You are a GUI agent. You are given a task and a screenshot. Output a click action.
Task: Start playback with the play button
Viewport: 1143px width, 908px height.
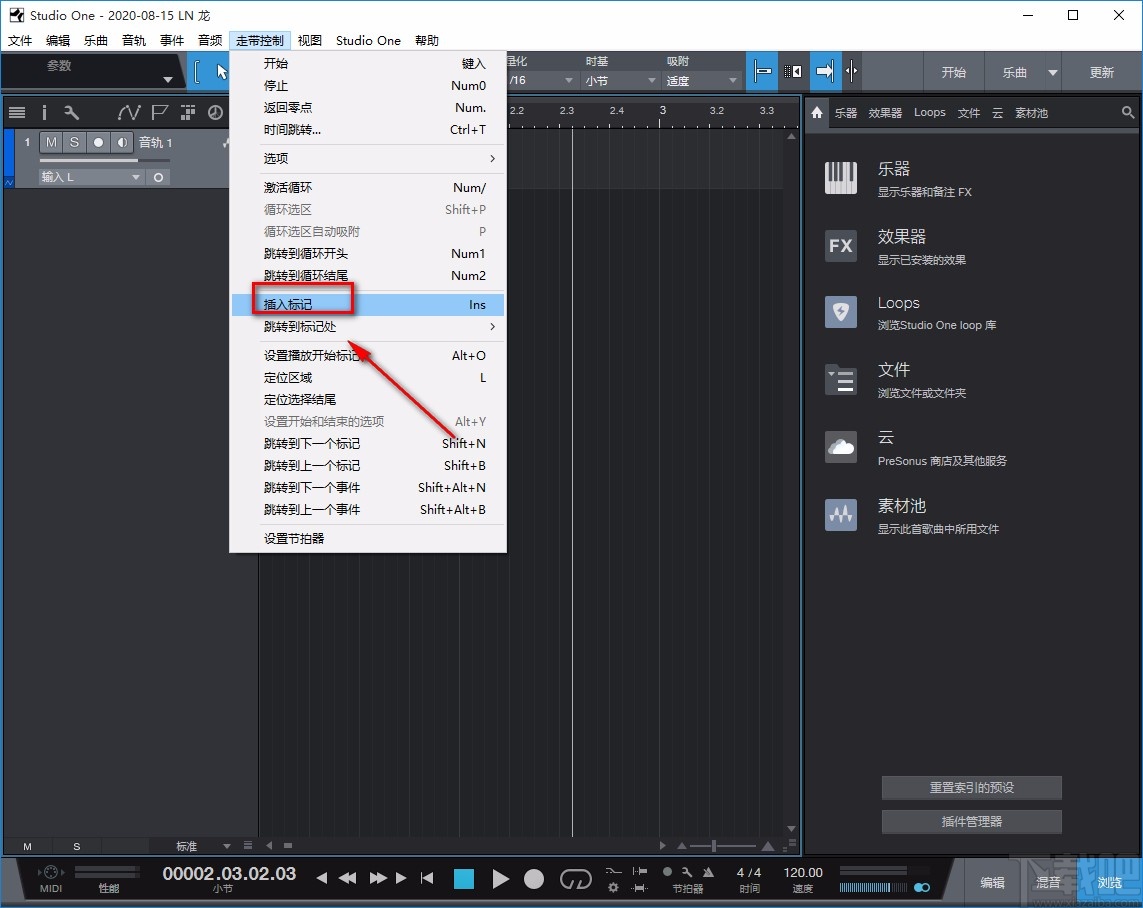point(500,879)
